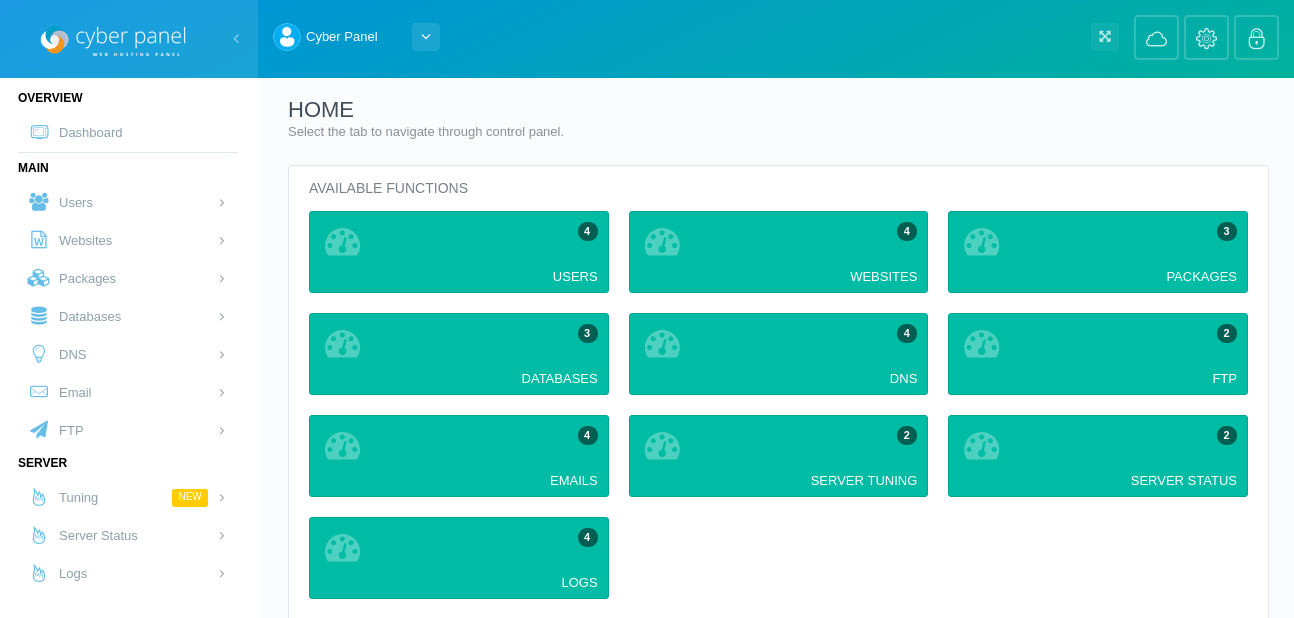Expand the Packages submenu chevron
Viewport: 1294px width, 618px height.
(x=222, y=278)
